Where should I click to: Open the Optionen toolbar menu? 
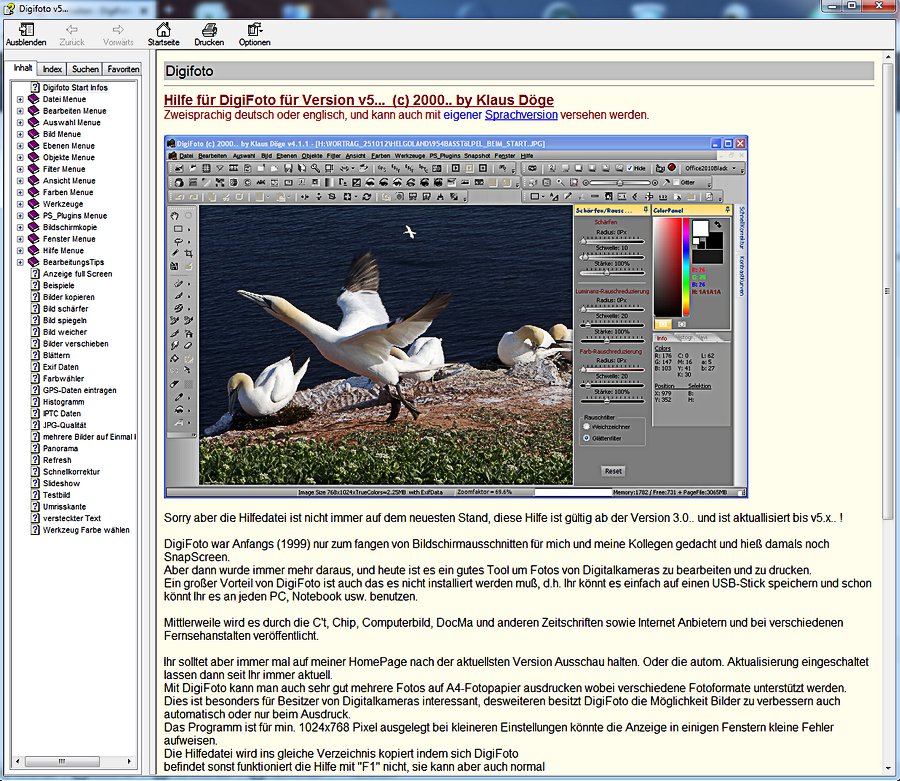pos(254,30)
